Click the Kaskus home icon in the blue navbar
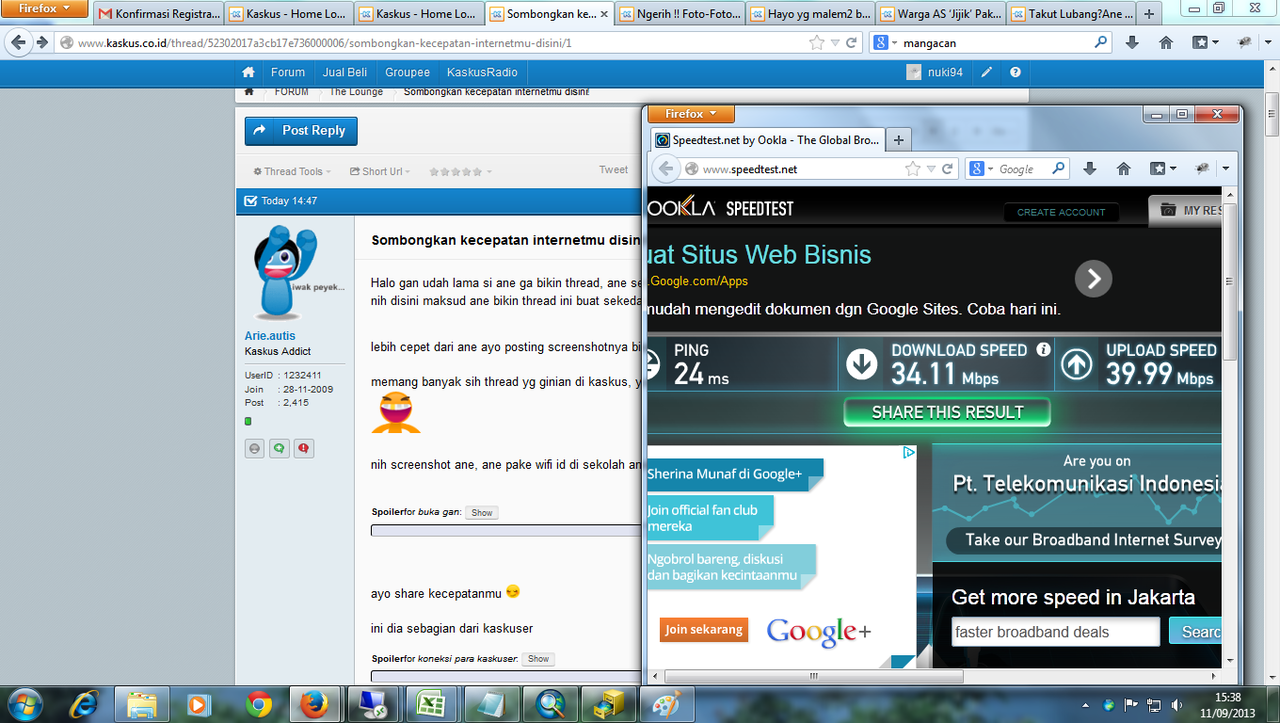 tap(249, 72)
